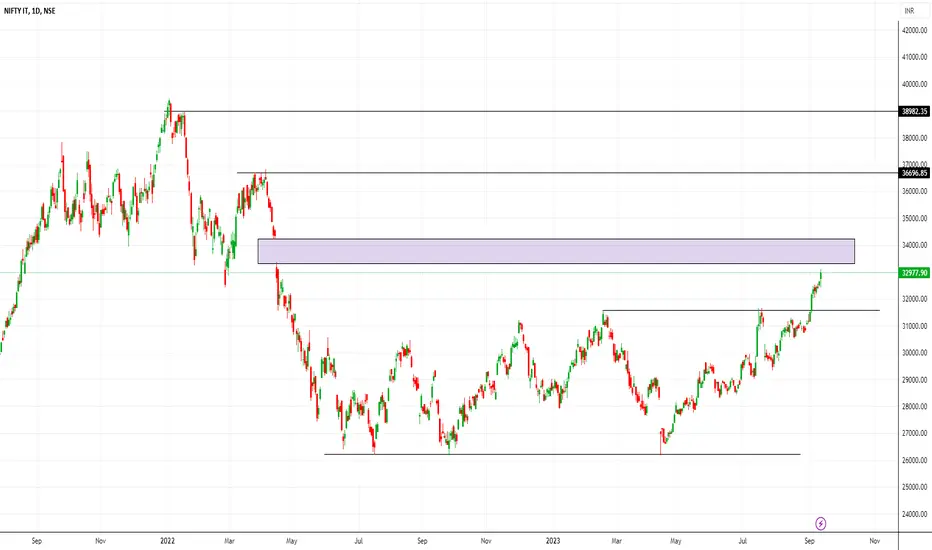Click the 28000.00 price axis label
Screen dimensions: 932x550
point(915,407)
